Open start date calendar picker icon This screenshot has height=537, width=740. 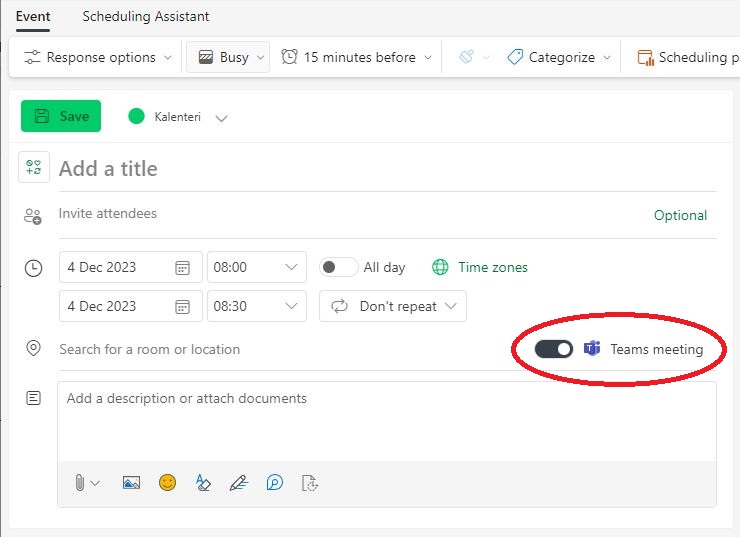coord(182,268)
